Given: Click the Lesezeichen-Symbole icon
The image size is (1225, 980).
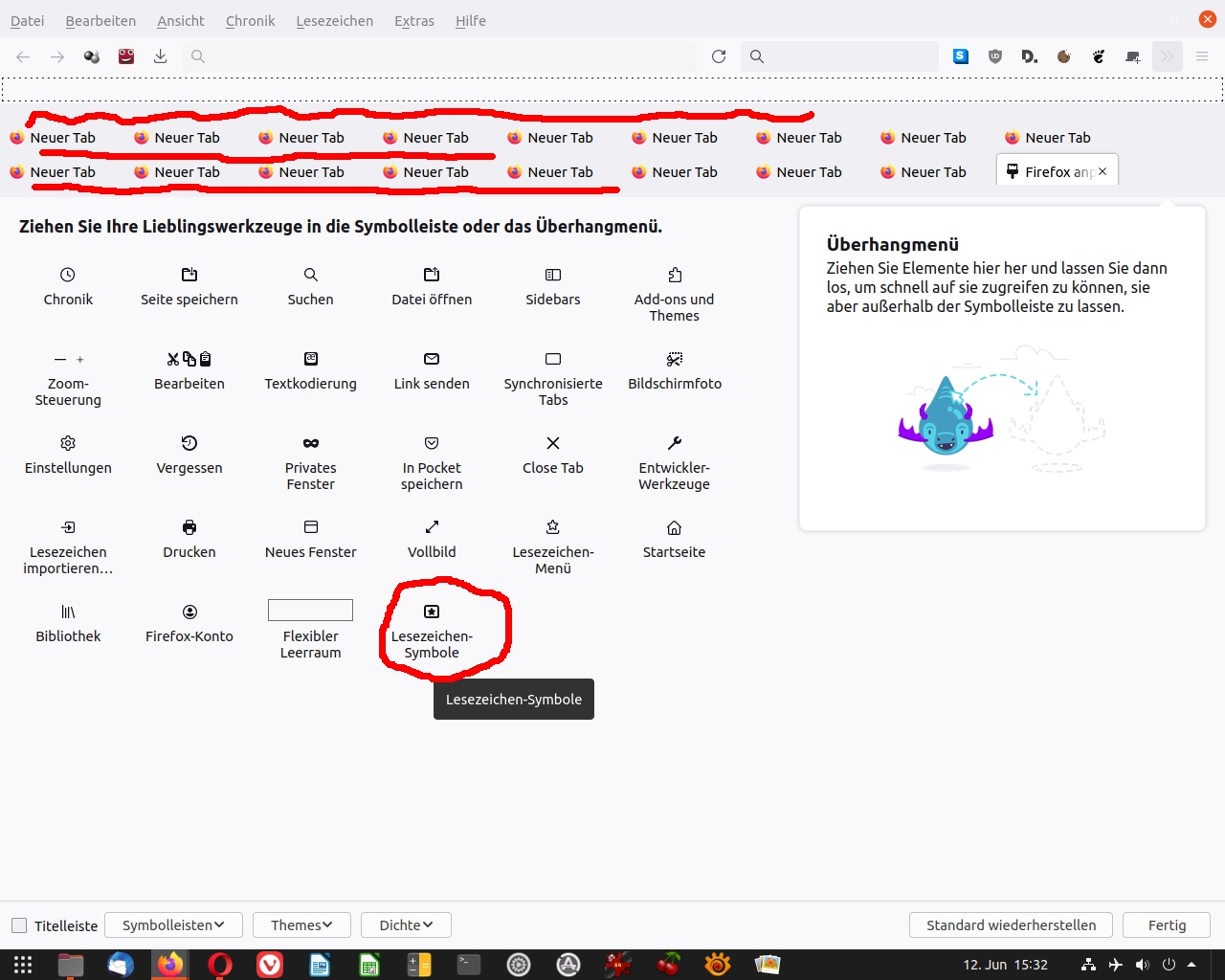Looking at the screenshot, I should [x=432, y=612].
